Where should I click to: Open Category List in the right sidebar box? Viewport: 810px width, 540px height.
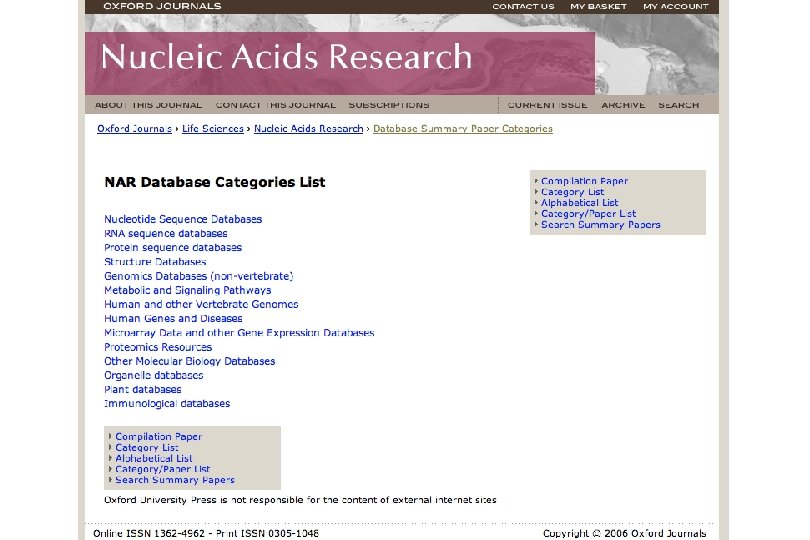572,192
